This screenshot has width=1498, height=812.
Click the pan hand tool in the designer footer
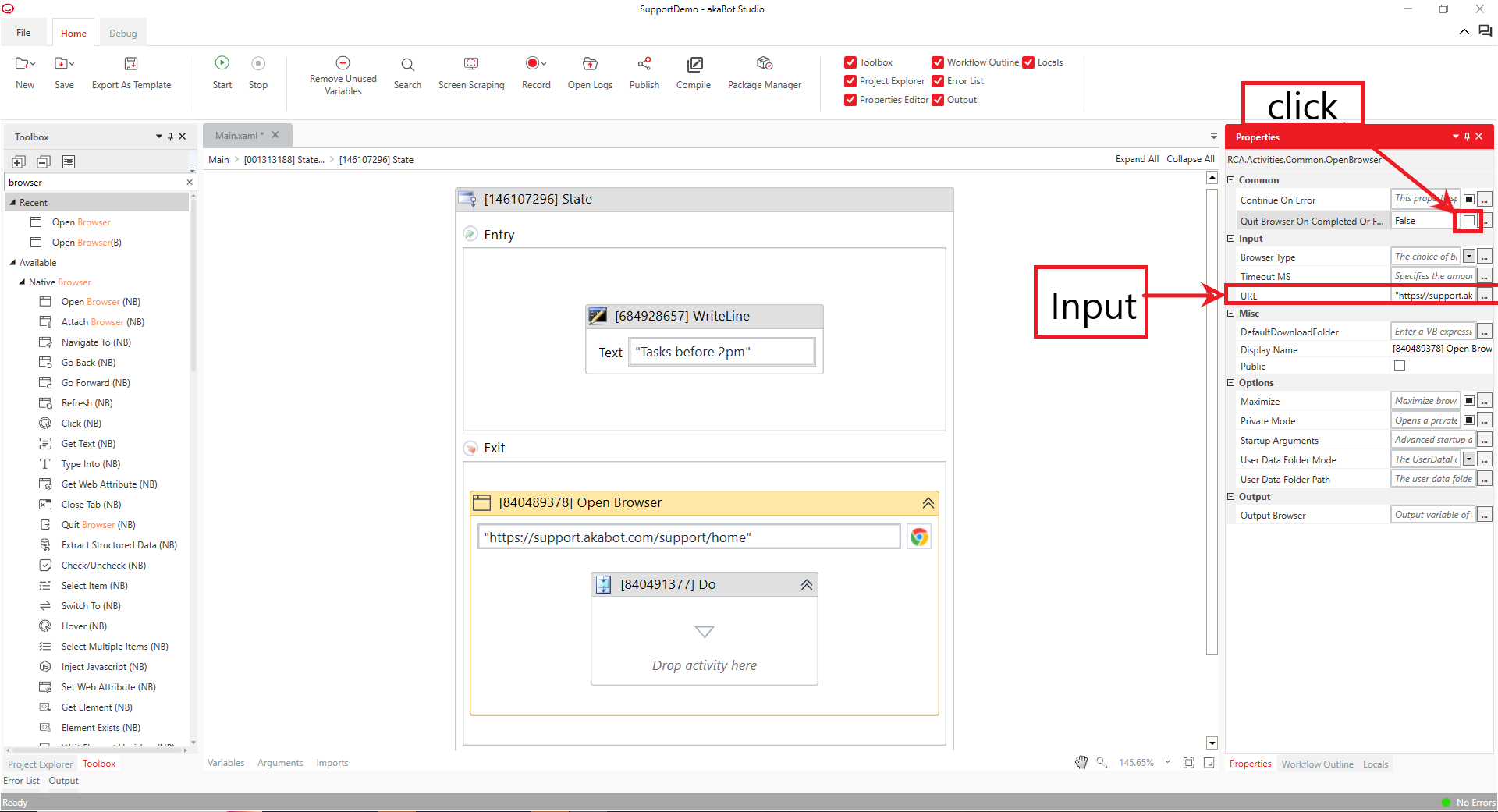1081,762
